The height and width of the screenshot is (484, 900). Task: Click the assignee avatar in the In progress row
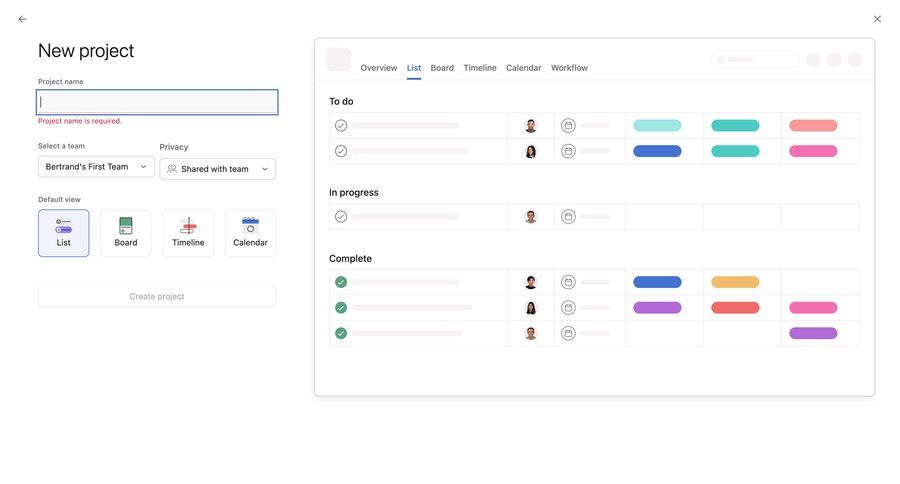[531, 217]
